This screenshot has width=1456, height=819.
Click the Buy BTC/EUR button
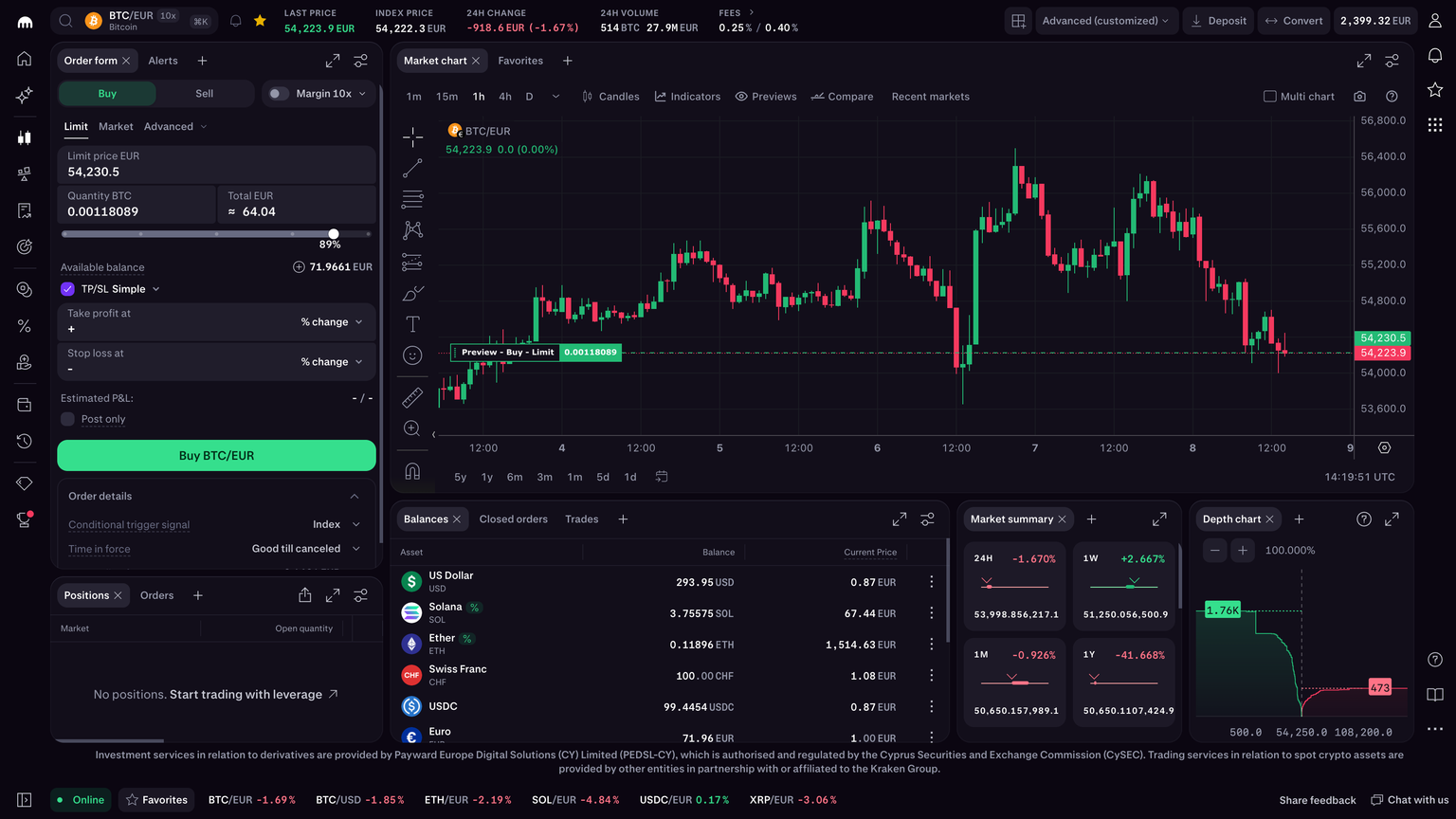click(216, 456)
